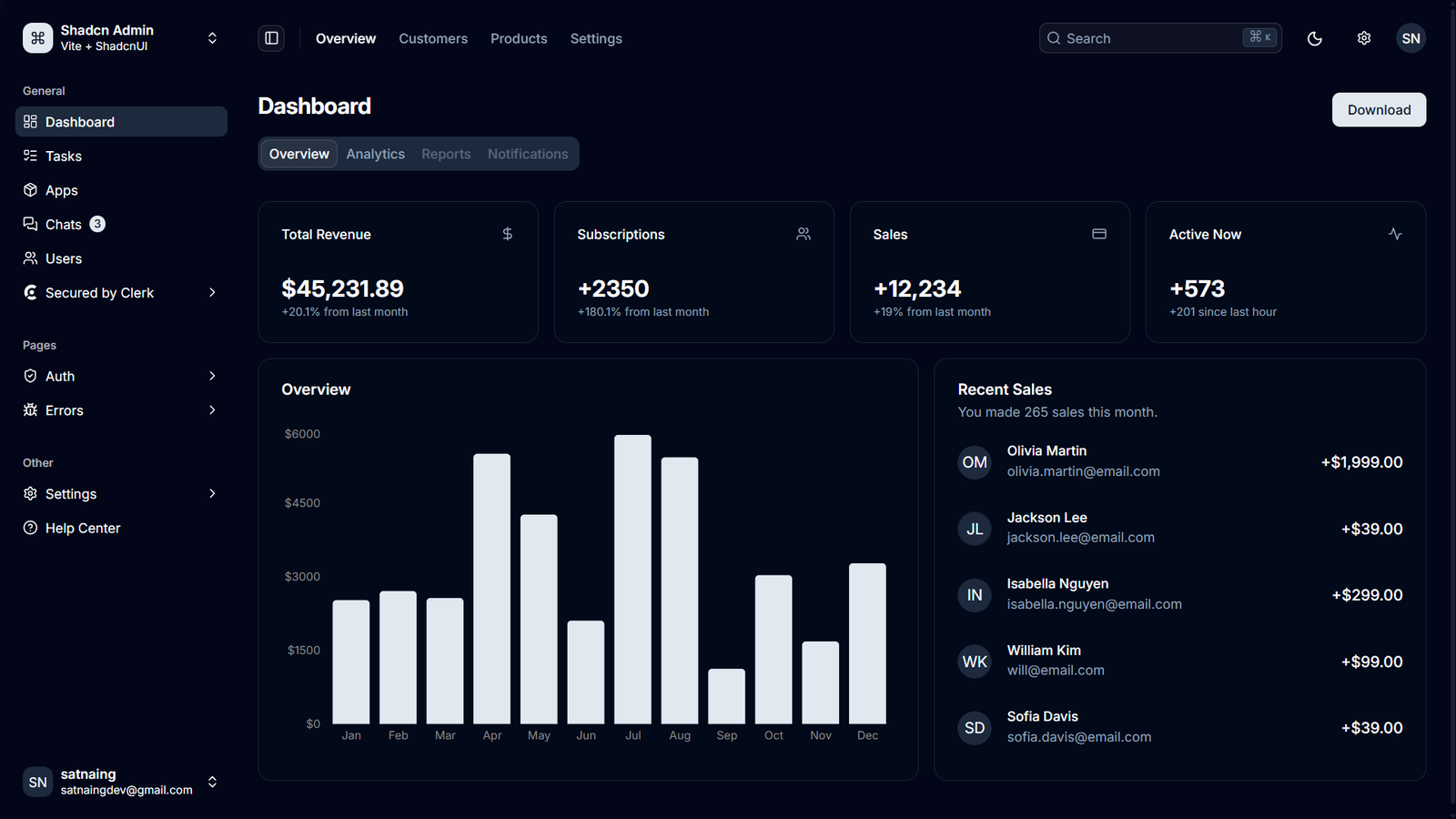Open Customers in the top navigation
The image size is (1456, 819).
(433, 38)
